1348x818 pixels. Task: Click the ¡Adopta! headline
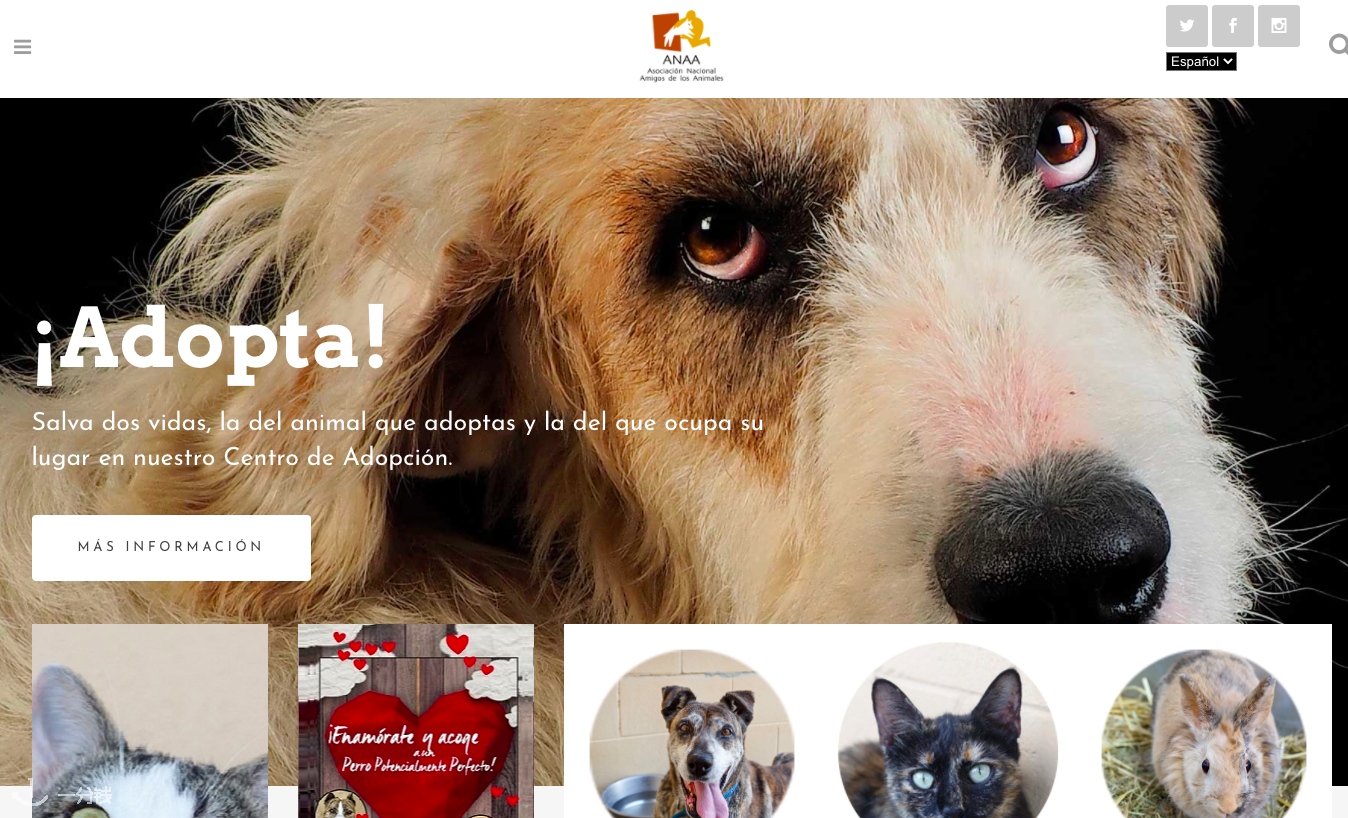tap(210, 342)
